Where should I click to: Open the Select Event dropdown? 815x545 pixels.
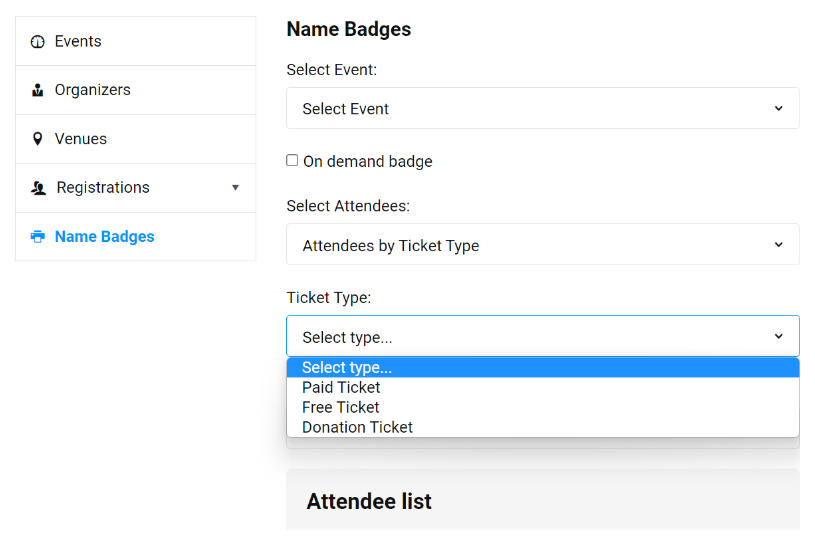543,108
